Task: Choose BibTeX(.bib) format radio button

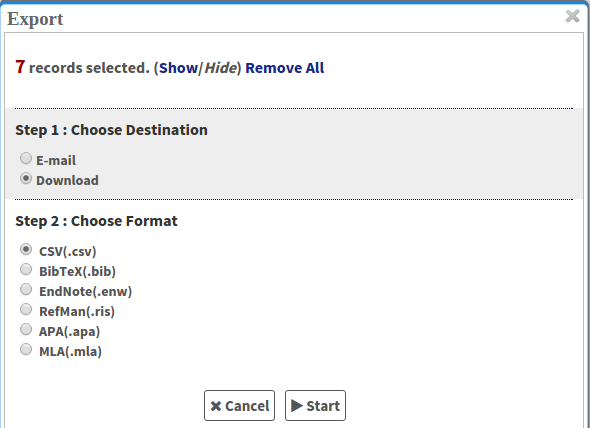Action: pyautogui.click(x=26, y=269)
